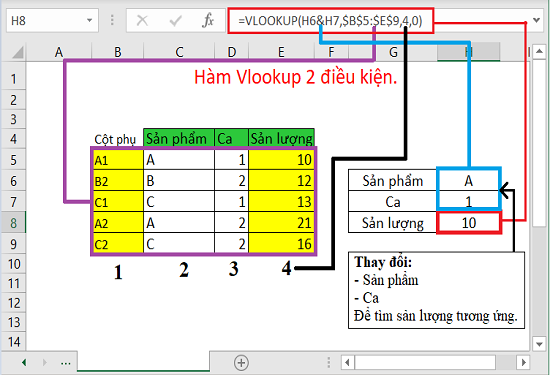This screenshot has width=550, height=375.
Task: Select row 3 header
Action: coord(13,119)
